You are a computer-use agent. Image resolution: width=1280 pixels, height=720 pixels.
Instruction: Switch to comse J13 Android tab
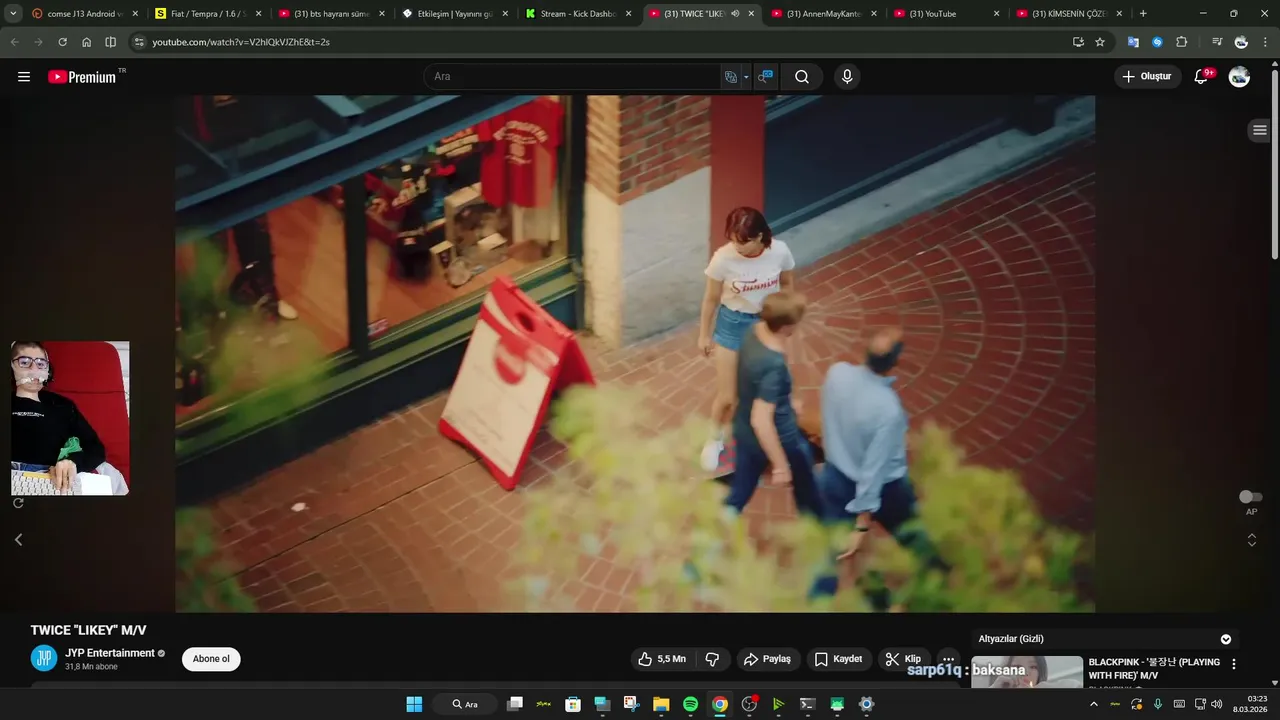tap(84, 14)
